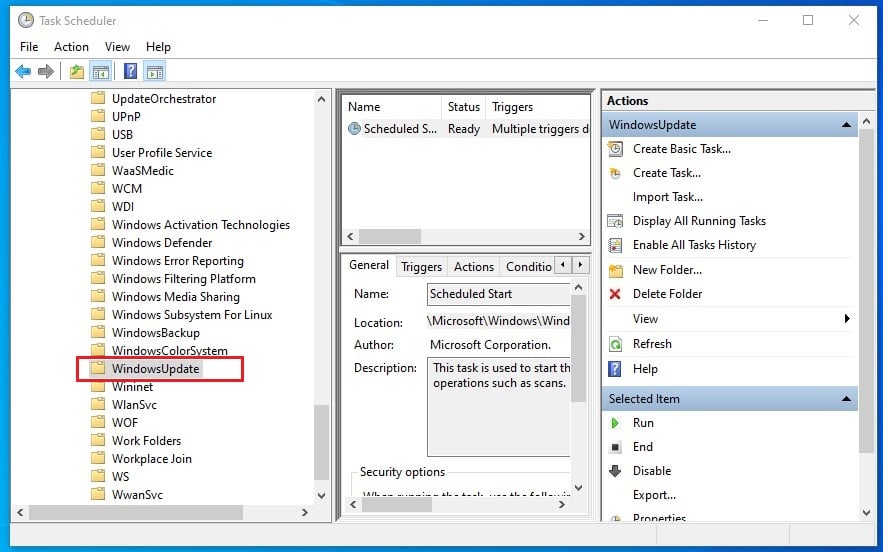Click the Actions pane scroll-down arrow
The height and width of the screenshot is (552, 883).
pos(867,513)
